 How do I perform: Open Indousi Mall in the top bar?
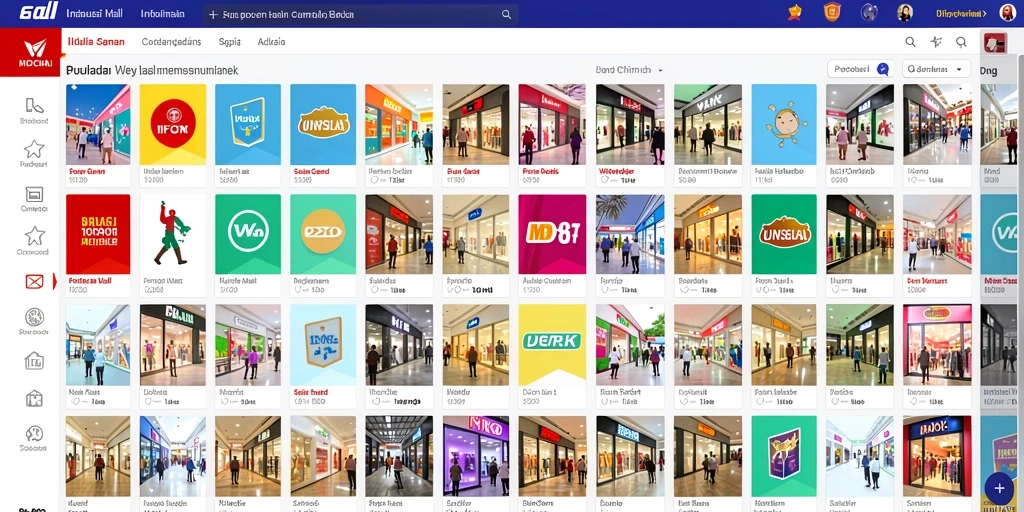click(95, 13)
